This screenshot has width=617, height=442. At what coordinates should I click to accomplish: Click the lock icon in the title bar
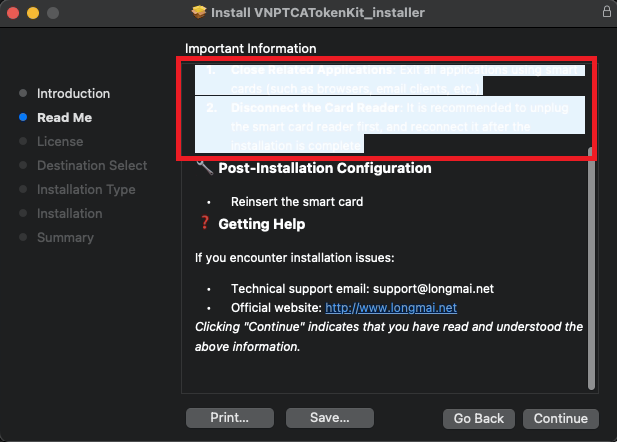(607, 12)
